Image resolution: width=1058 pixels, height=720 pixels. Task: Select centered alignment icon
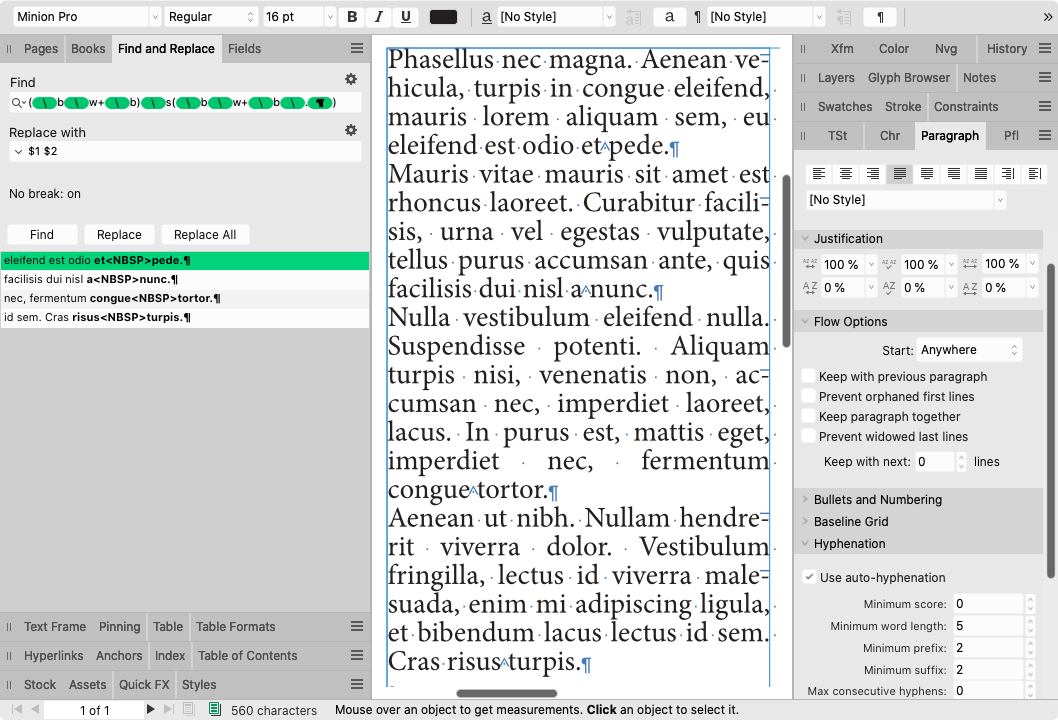pyautogui.click(x=845, y=173)
